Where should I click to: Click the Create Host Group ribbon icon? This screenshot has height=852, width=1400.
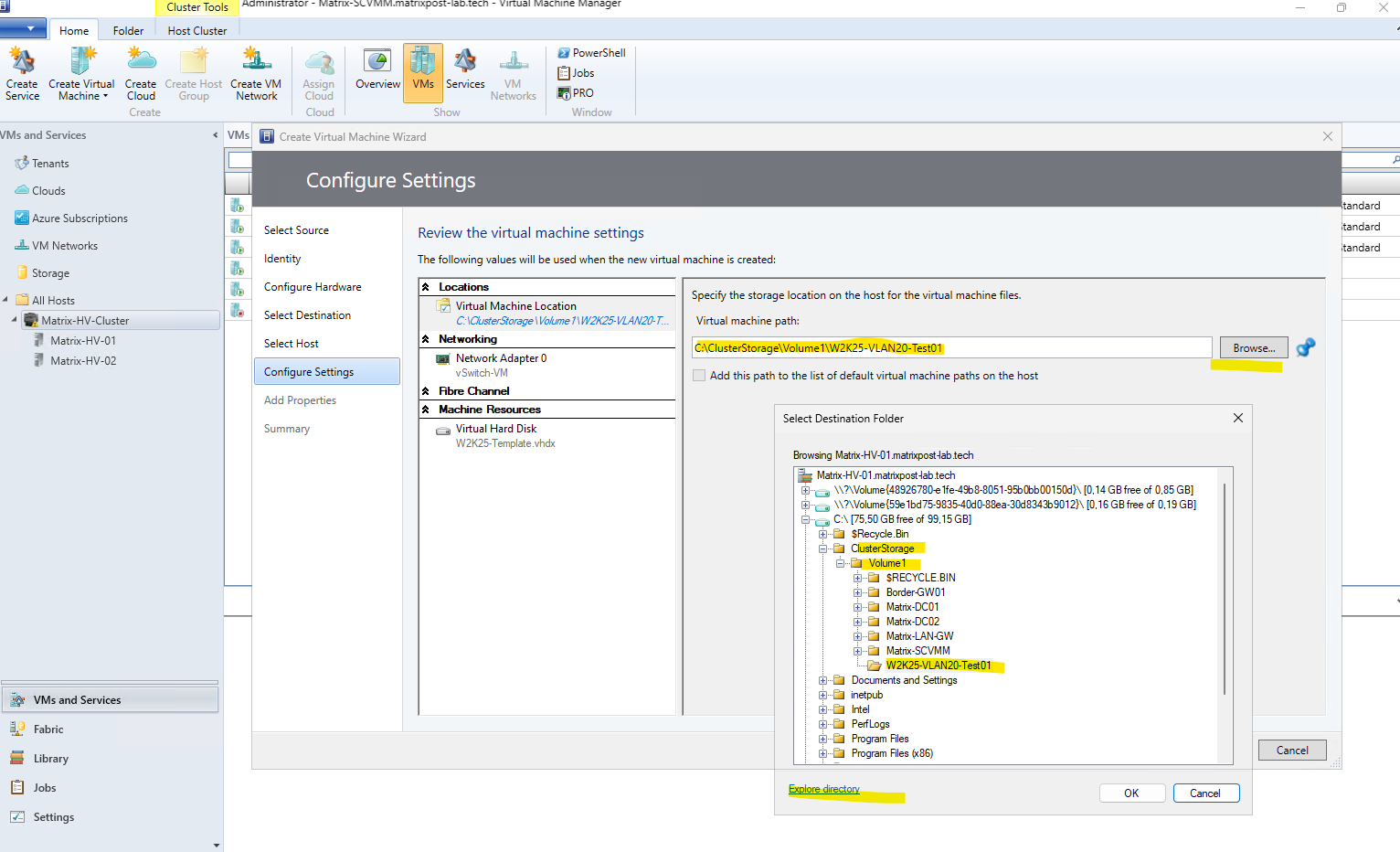pos(194,74)
